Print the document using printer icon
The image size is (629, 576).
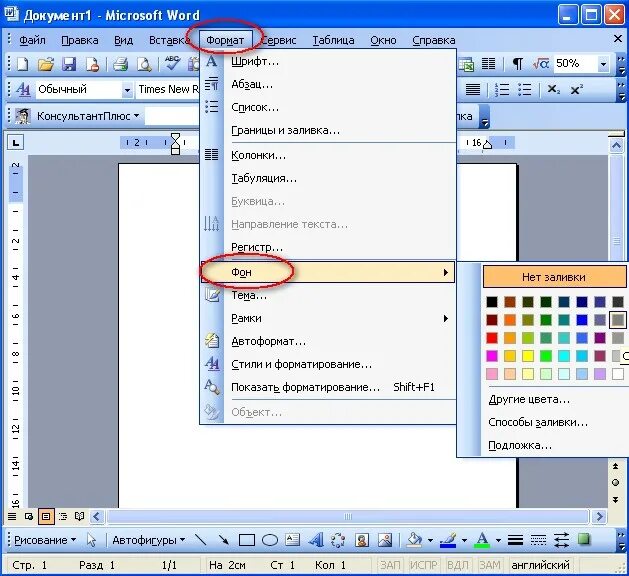click(120, 64)
